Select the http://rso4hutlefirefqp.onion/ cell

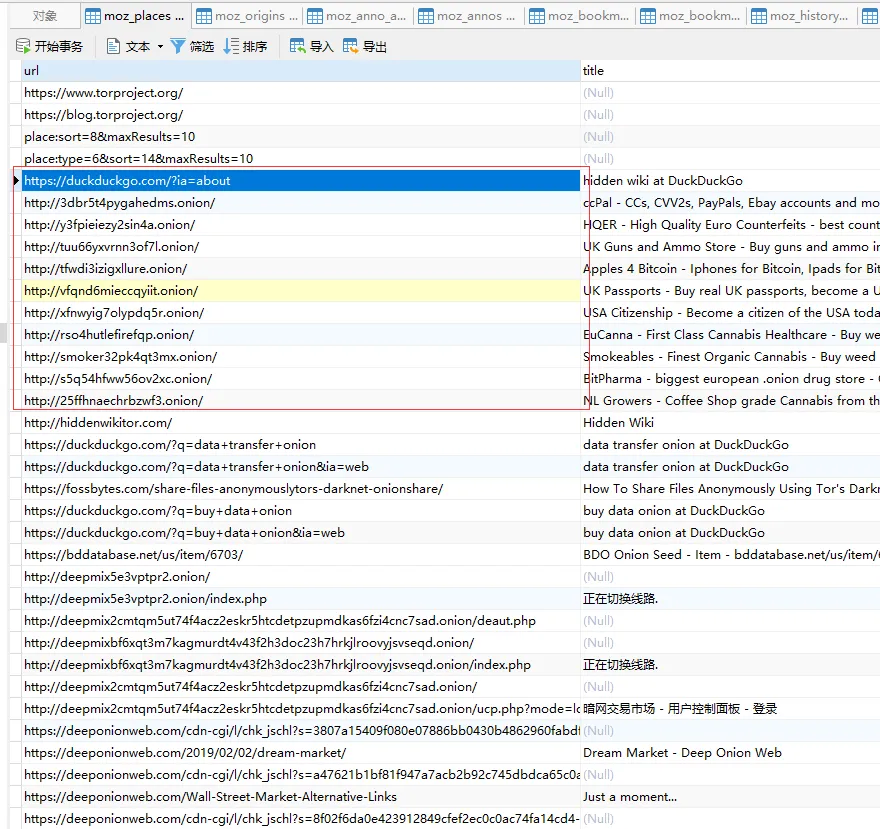point(301,335)
